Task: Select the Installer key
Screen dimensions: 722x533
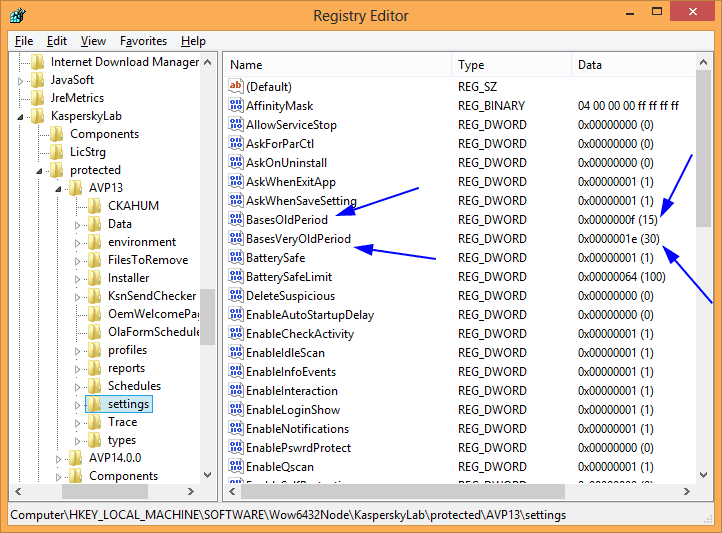Action: [x=128, y=278]
